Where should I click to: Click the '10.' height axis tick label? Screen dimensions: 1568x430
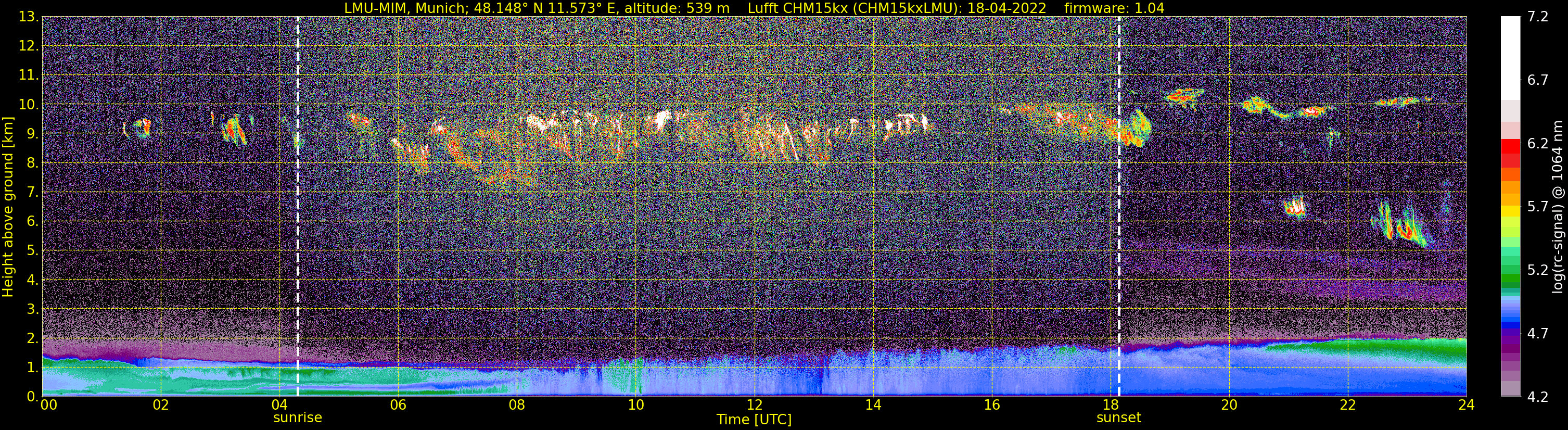point(29,105)
